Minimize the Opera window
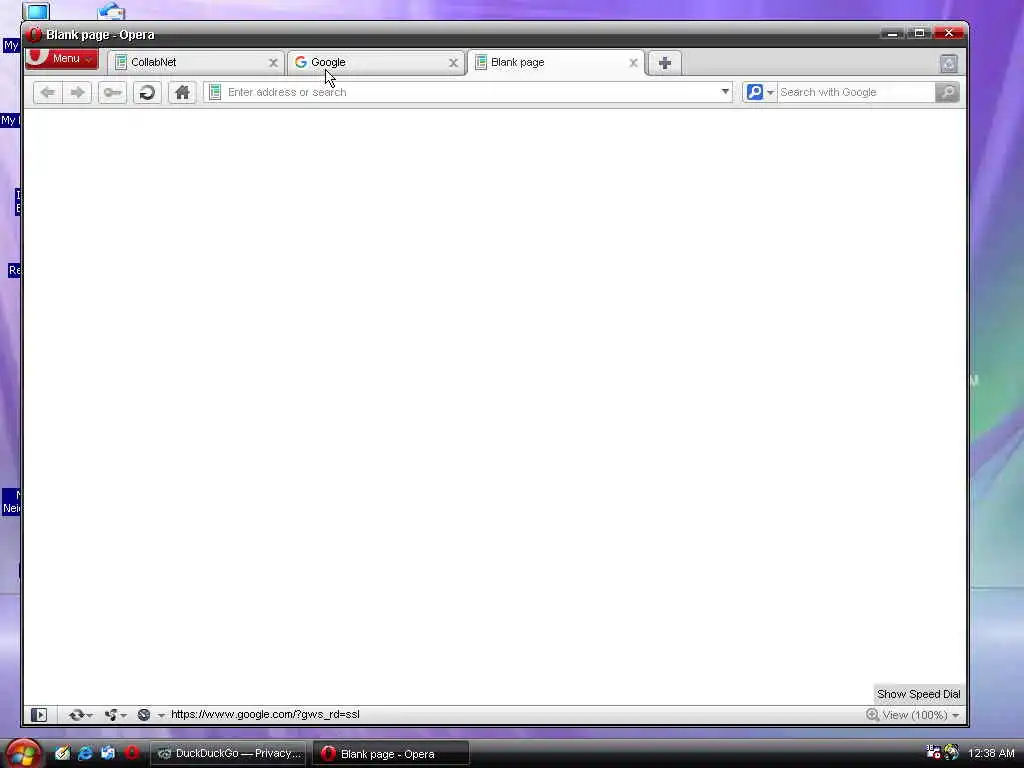Viewport: 1024px width, 768px height. coord(891,33)
